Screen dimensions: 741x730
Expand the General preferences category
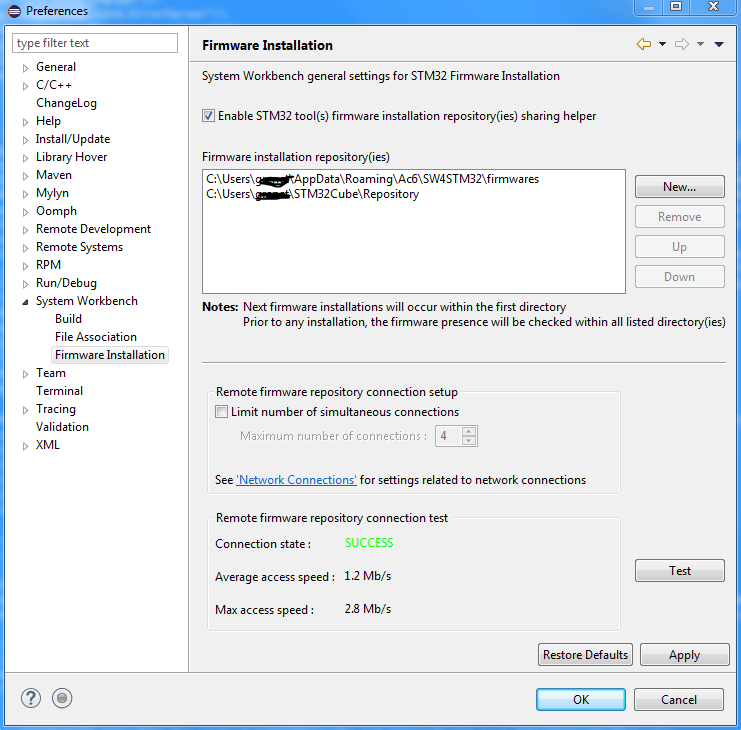[26, 68]
